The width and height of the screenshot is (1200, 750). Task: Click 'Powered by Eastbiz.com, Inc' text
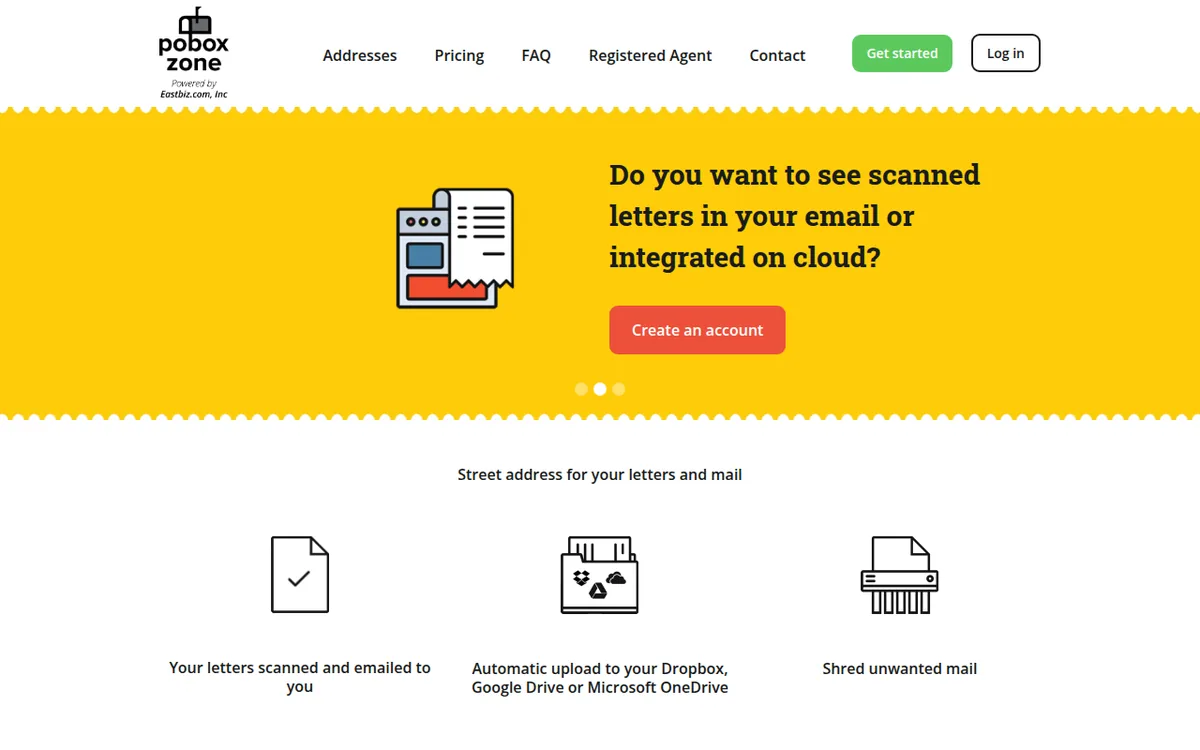[x=194, y=89]
